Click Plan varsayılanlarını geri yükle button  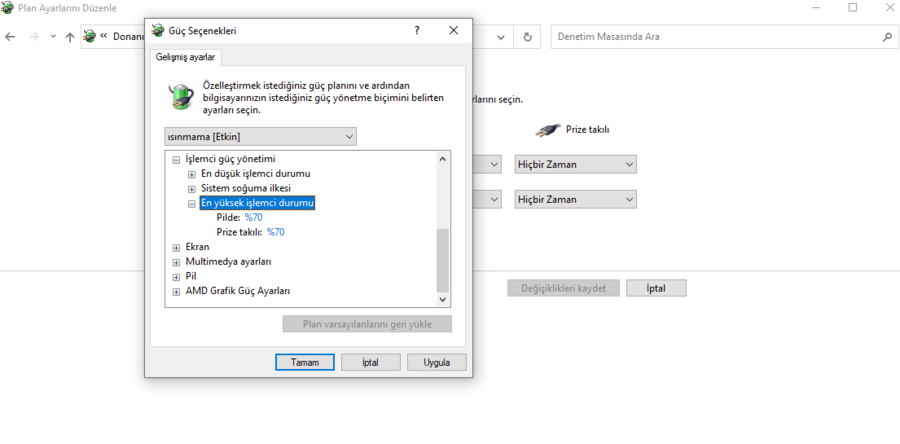coord(367,324)
